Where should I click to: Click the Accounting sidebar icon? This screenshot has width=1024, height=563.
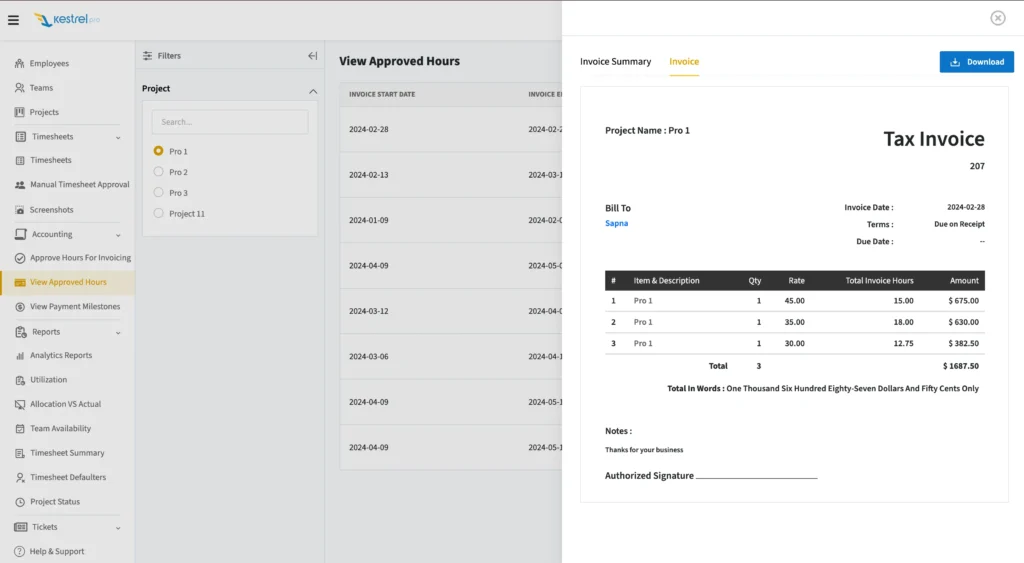(x=21, y=234)
